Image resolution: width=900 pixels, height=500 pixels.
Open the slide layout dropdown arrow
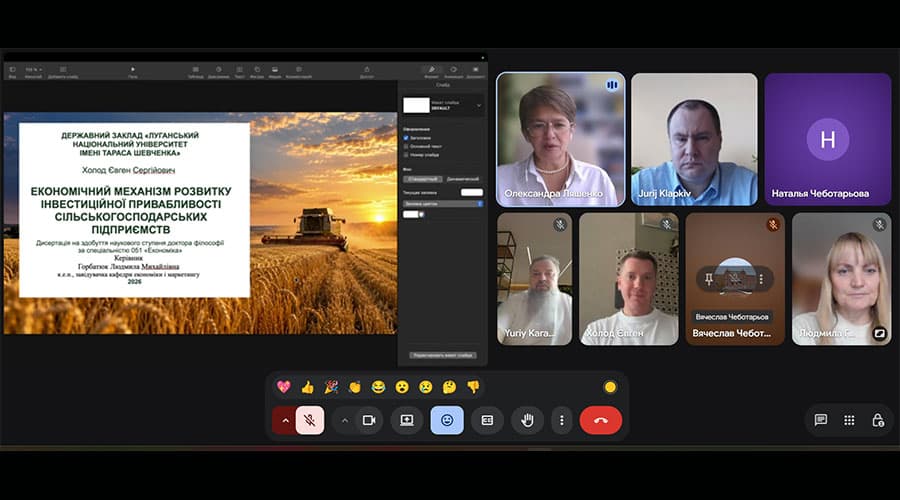click(479, 106)
